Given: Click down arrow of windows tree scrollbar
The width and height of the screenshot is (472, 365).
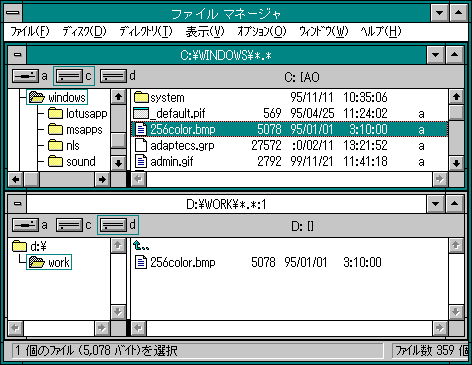Looking at the screenshot, I should (x=118, y=163).
